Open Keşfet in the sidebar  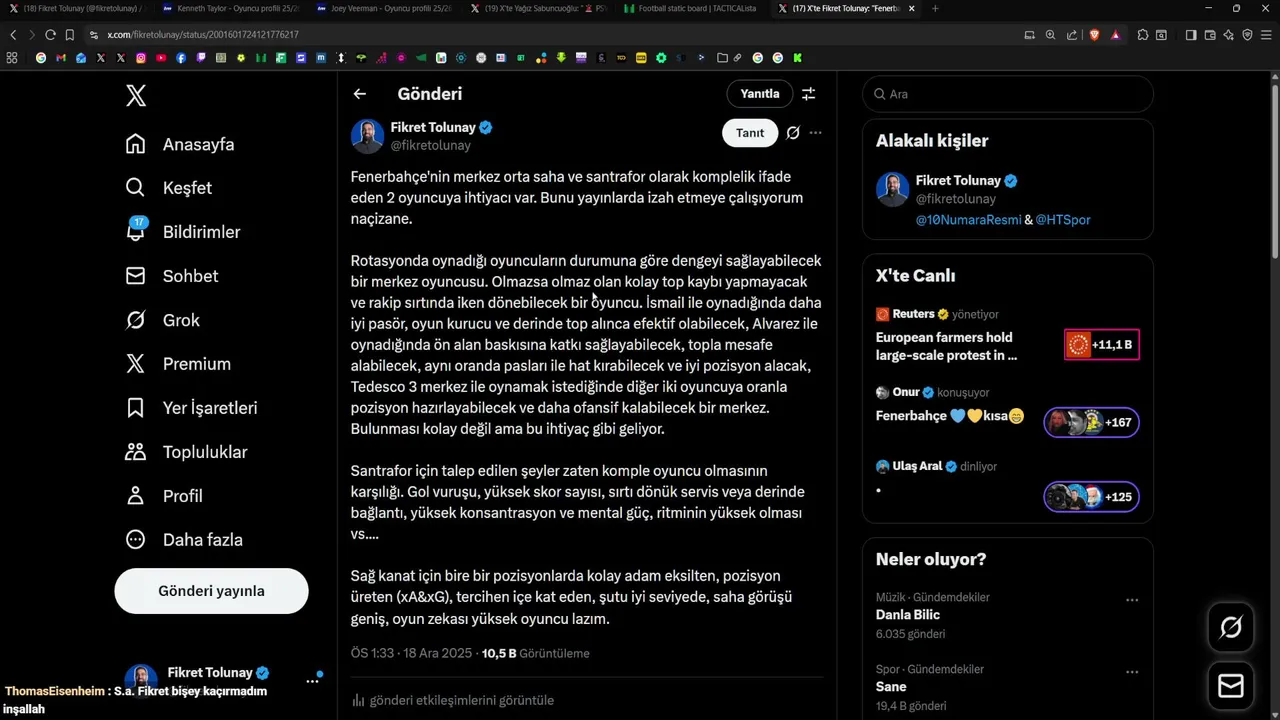(168, 188)
